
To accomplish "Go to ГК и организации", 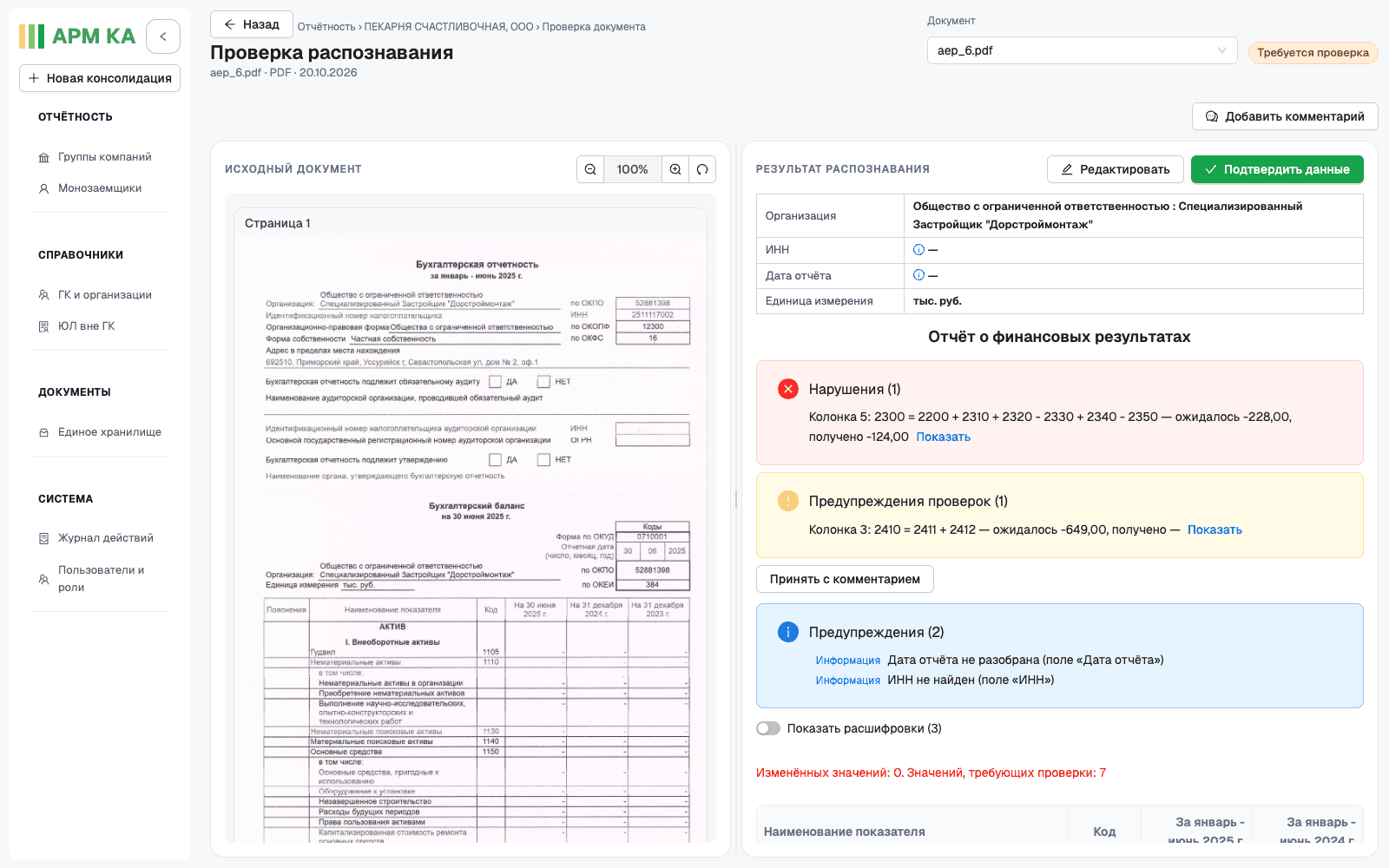I will (x=100, y=295).
